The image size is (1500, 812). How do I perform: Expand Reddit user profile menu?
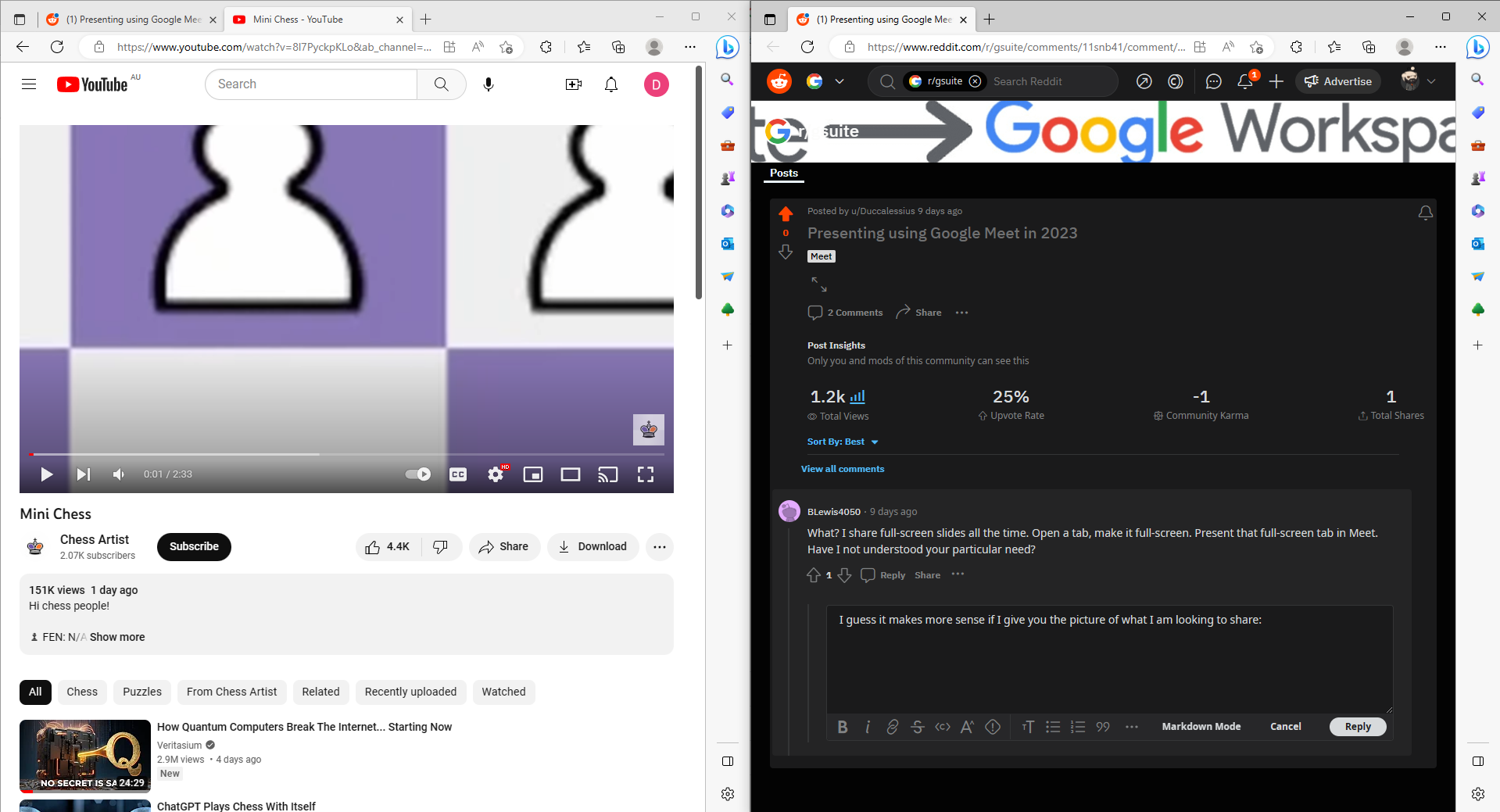pos(1419,81)
